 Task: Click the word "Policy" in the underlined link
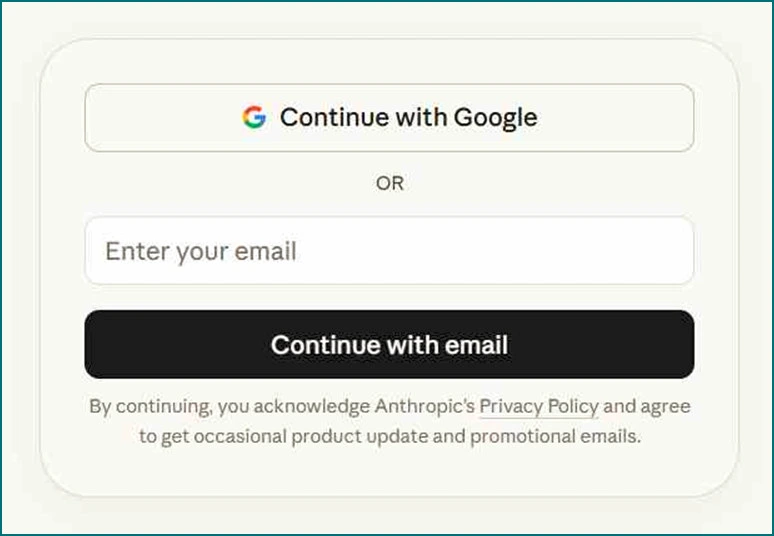(571, 407)
